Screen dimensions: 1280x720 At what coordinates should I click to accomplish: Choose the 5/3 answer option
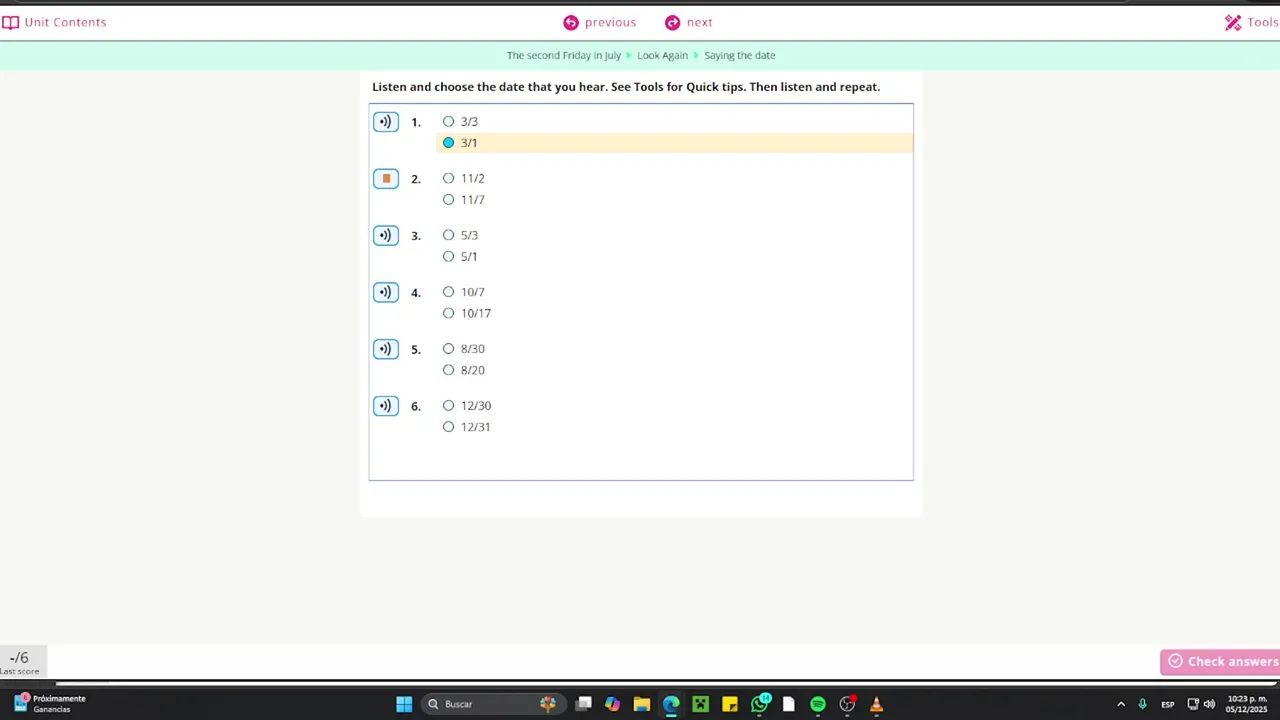448,236
